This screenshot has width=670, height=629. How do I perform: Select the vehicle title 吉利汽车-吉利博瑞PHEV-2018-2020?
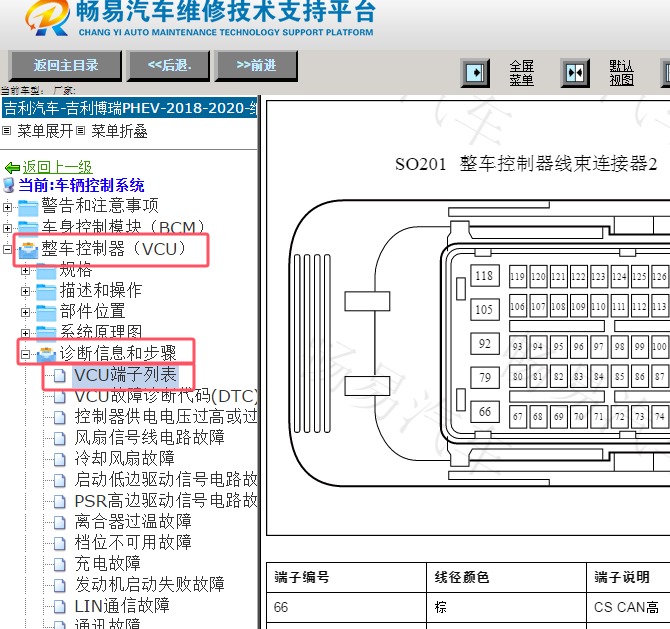(129, 108)
